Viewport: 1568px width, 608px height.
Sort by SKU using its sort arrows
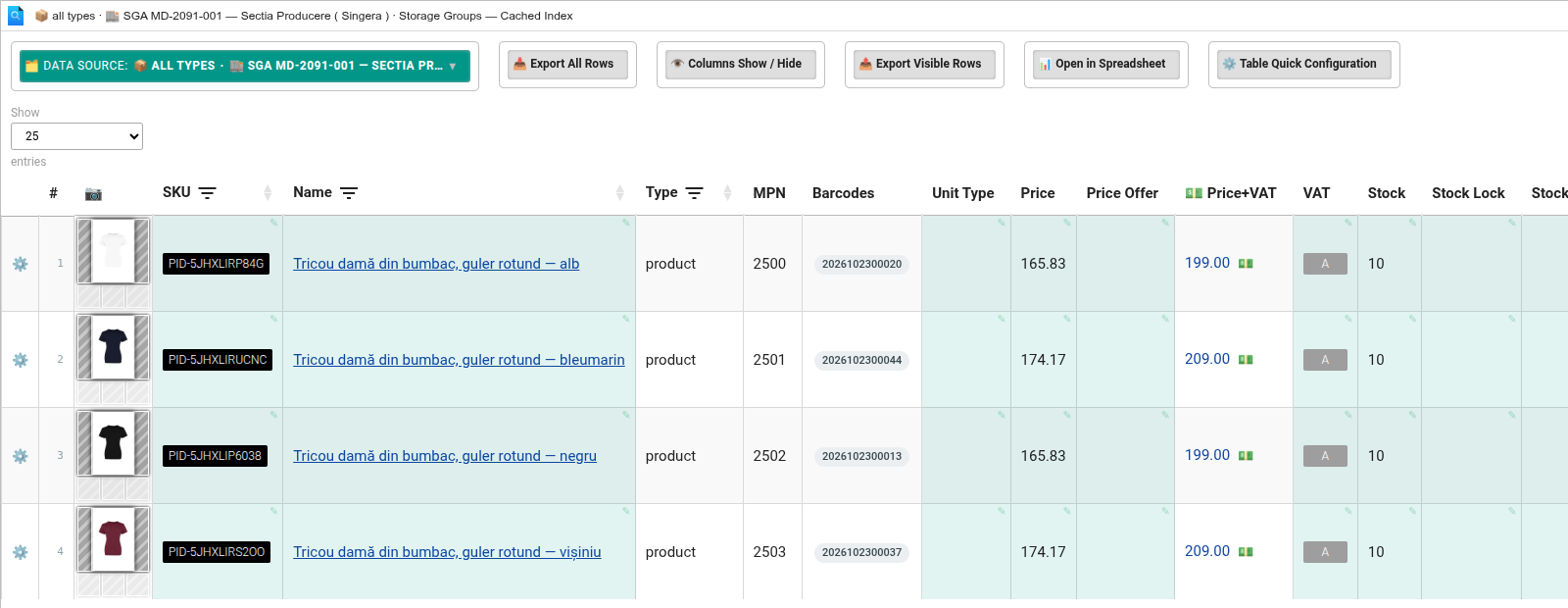tap(268, 193)
